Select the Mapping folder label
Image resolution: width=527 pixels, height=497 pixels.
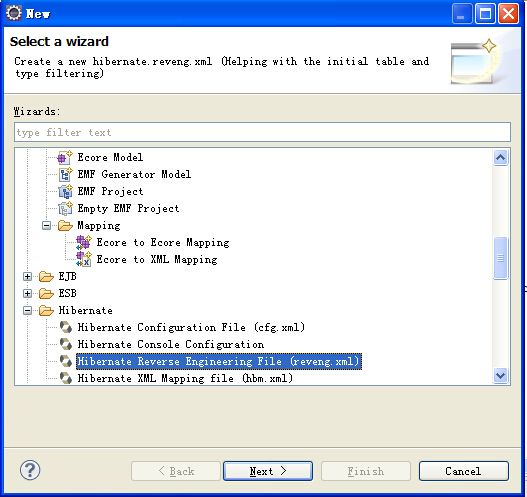(x=99, y=225)
